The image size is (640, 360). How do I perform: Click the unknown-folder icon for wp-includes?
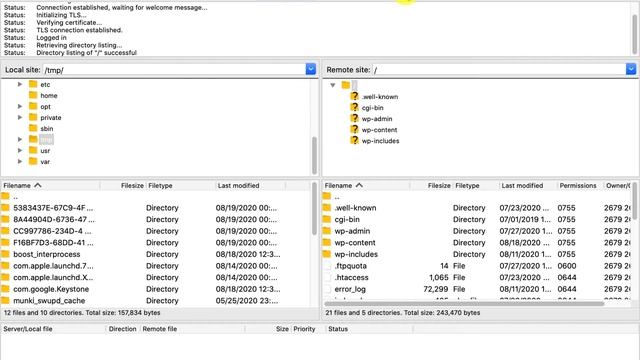click(x=354, y=140)
